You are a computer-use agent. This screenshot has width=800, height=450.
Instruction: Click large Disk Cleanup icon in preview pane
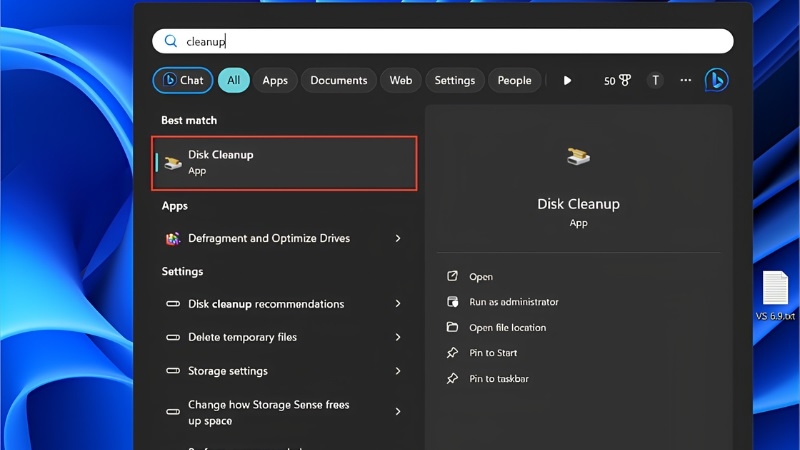point(578,156)
